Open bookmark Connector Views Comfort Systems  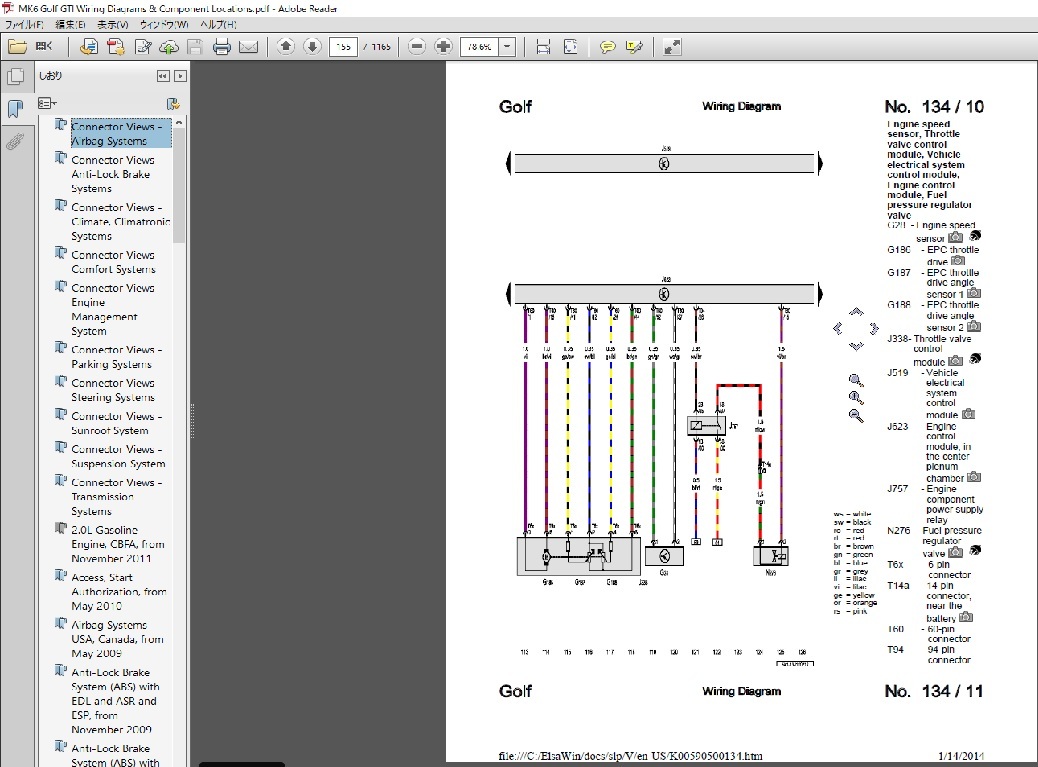(x=113, y=262)
